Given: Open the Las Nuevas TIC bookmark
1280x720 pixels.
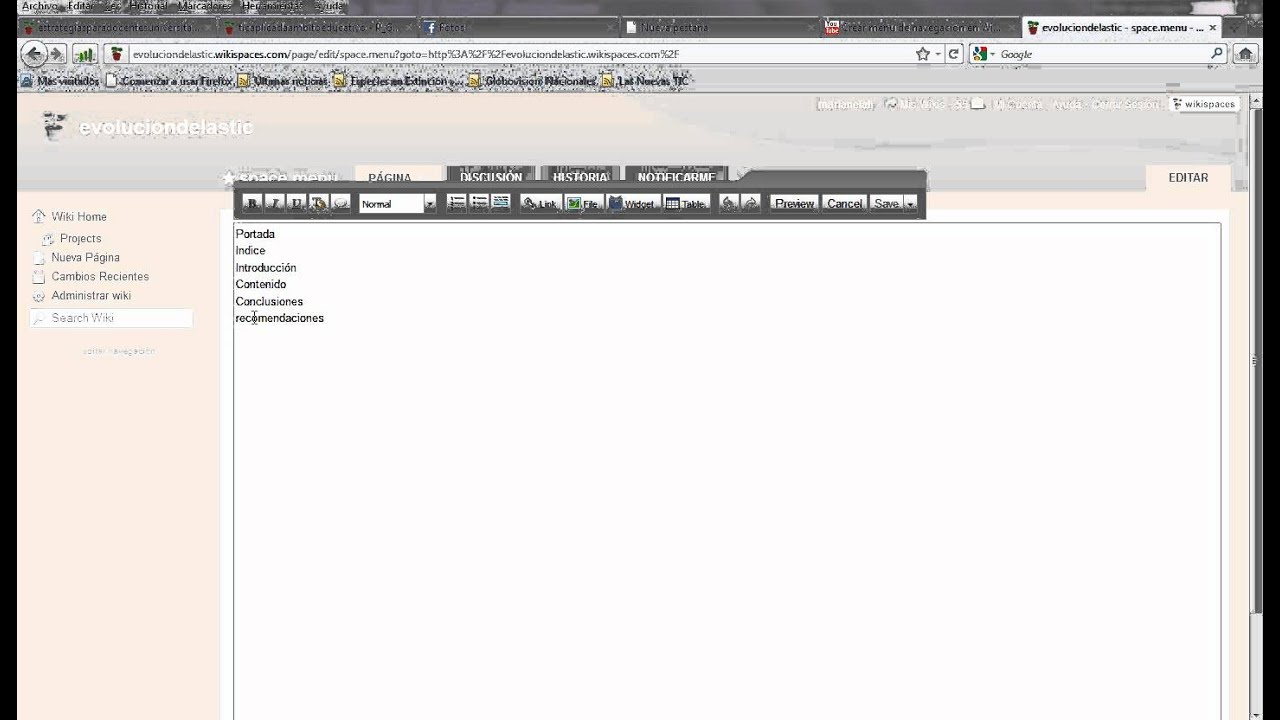Looking at the screenshot, I should point(645,80).
